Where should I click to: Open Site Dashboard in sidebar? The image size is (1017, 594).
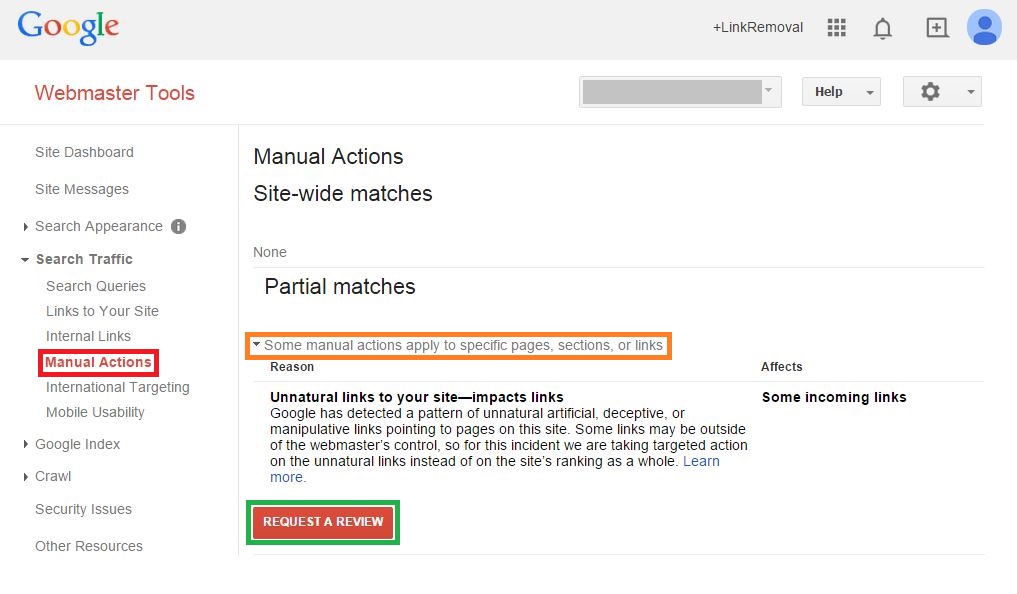84,152
